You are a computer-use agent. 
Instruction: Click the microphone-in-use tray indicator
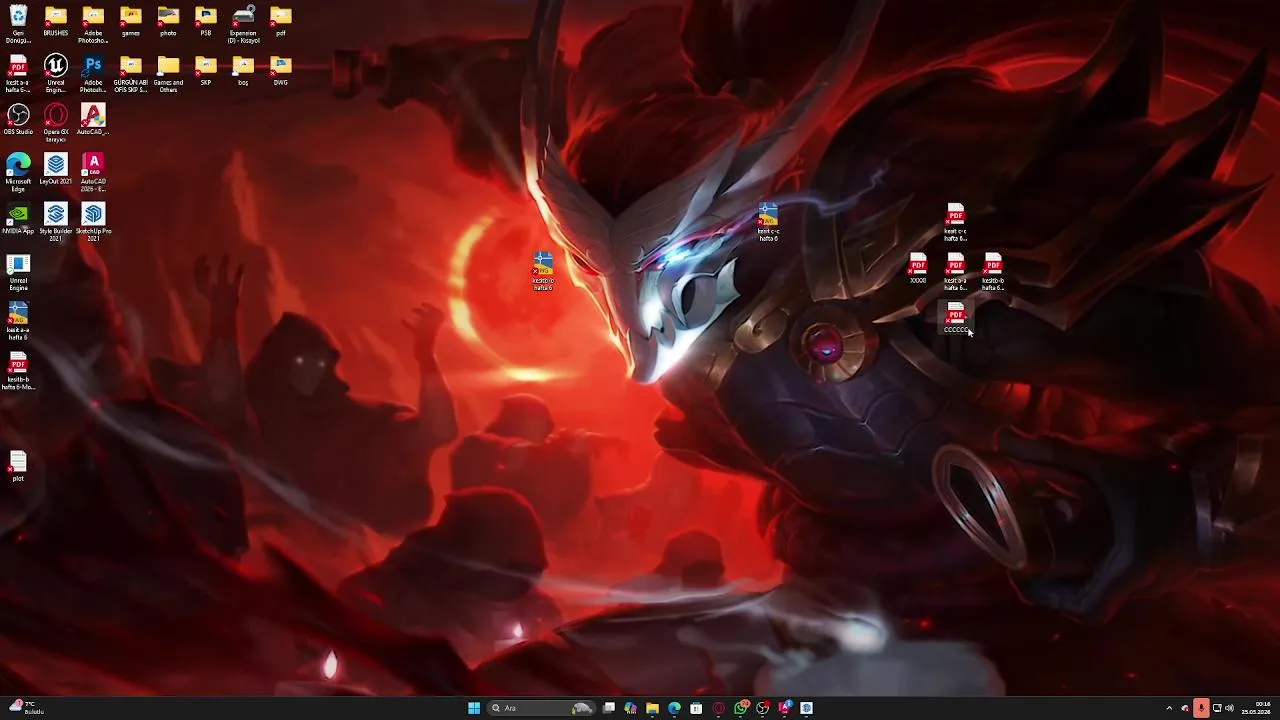pos(1201,708)
